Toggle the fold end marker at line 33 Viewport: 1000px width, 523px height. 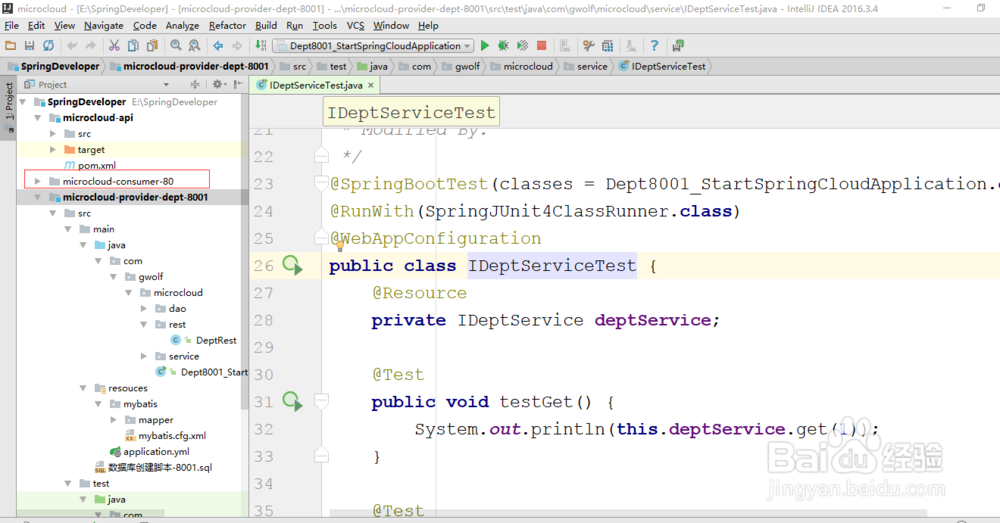[x=321, y=455]
